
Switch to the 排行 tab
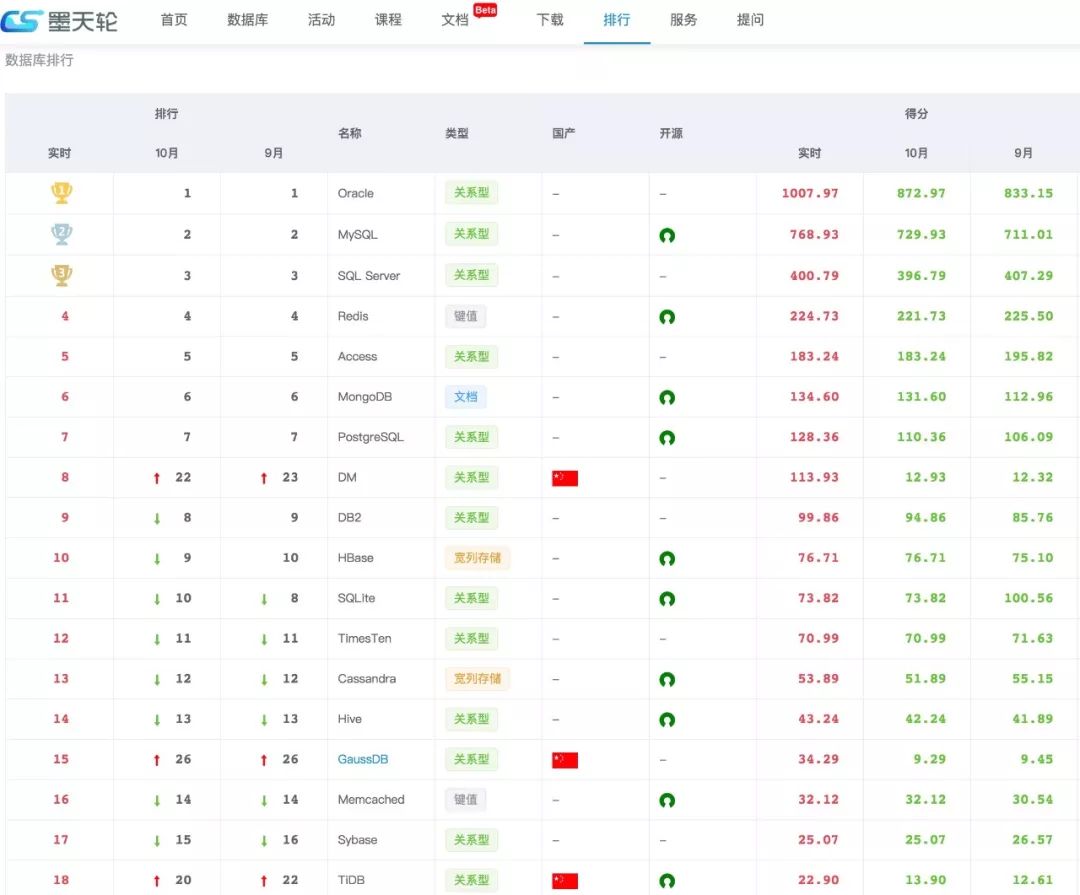point(616,20)
